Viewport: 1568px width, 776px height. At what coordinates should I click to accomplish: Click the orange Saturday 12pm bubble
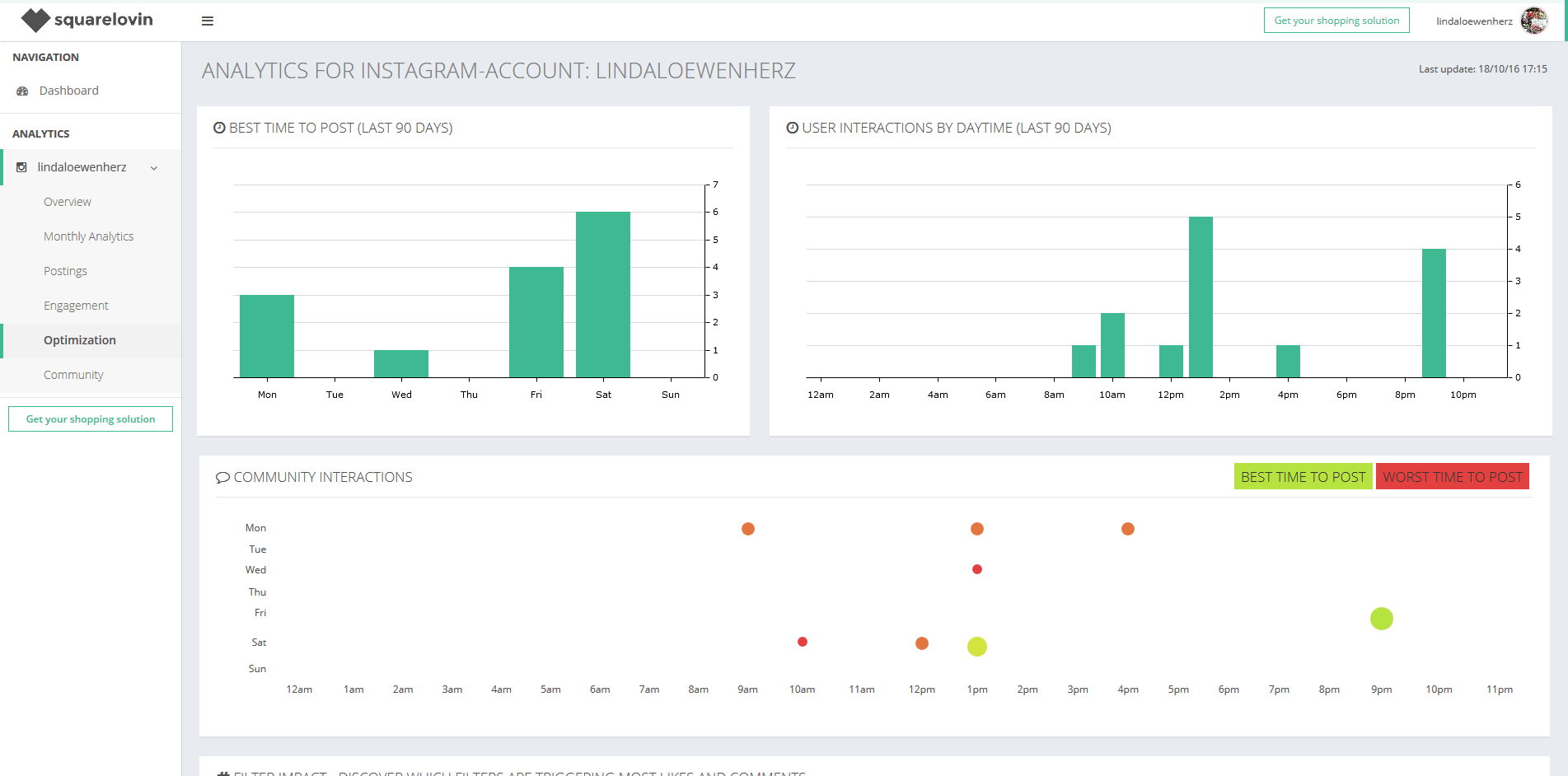[x=922, y=643]
